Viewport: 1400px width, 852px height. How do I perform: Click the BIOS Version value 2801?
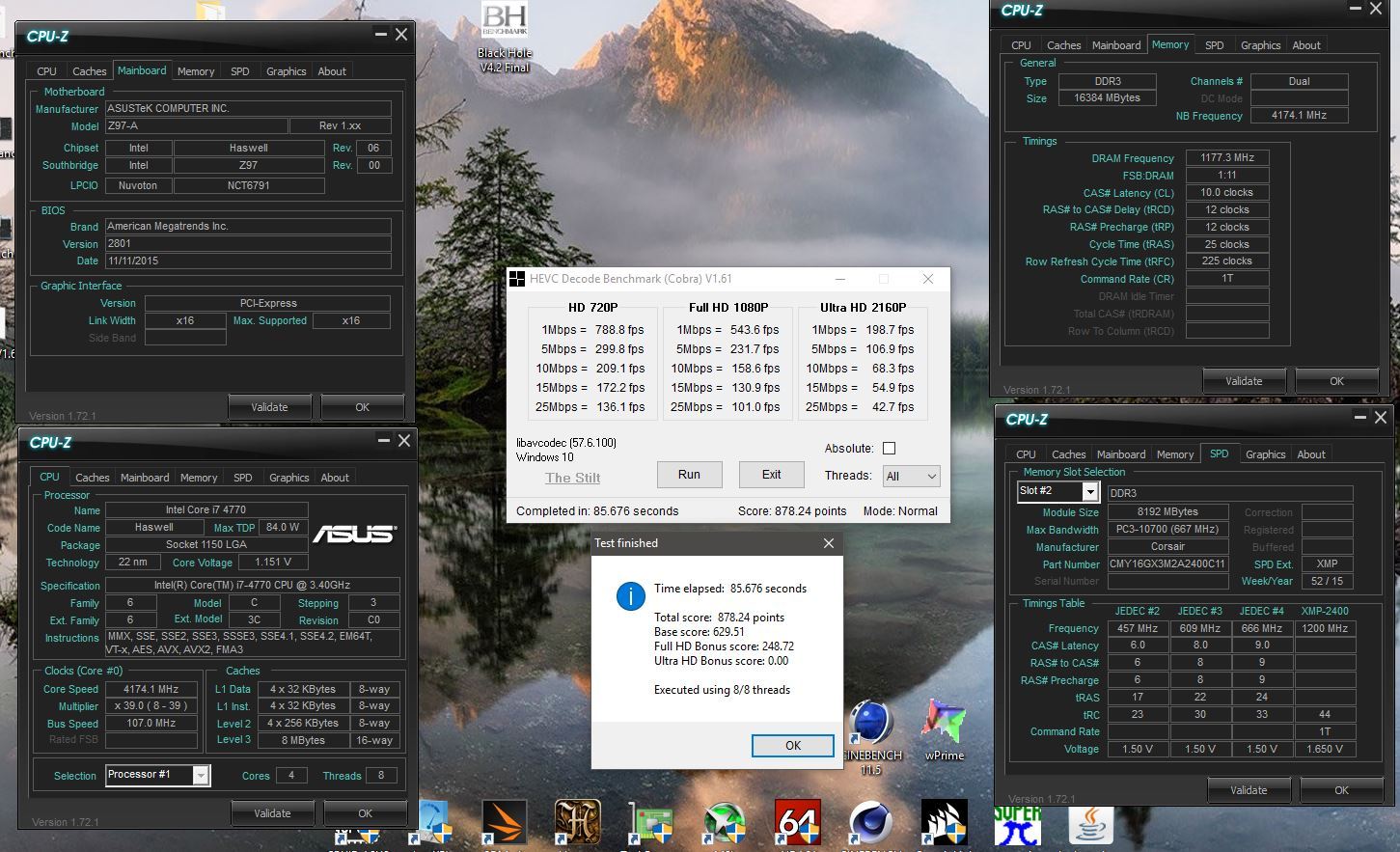(x=248, y=244)
